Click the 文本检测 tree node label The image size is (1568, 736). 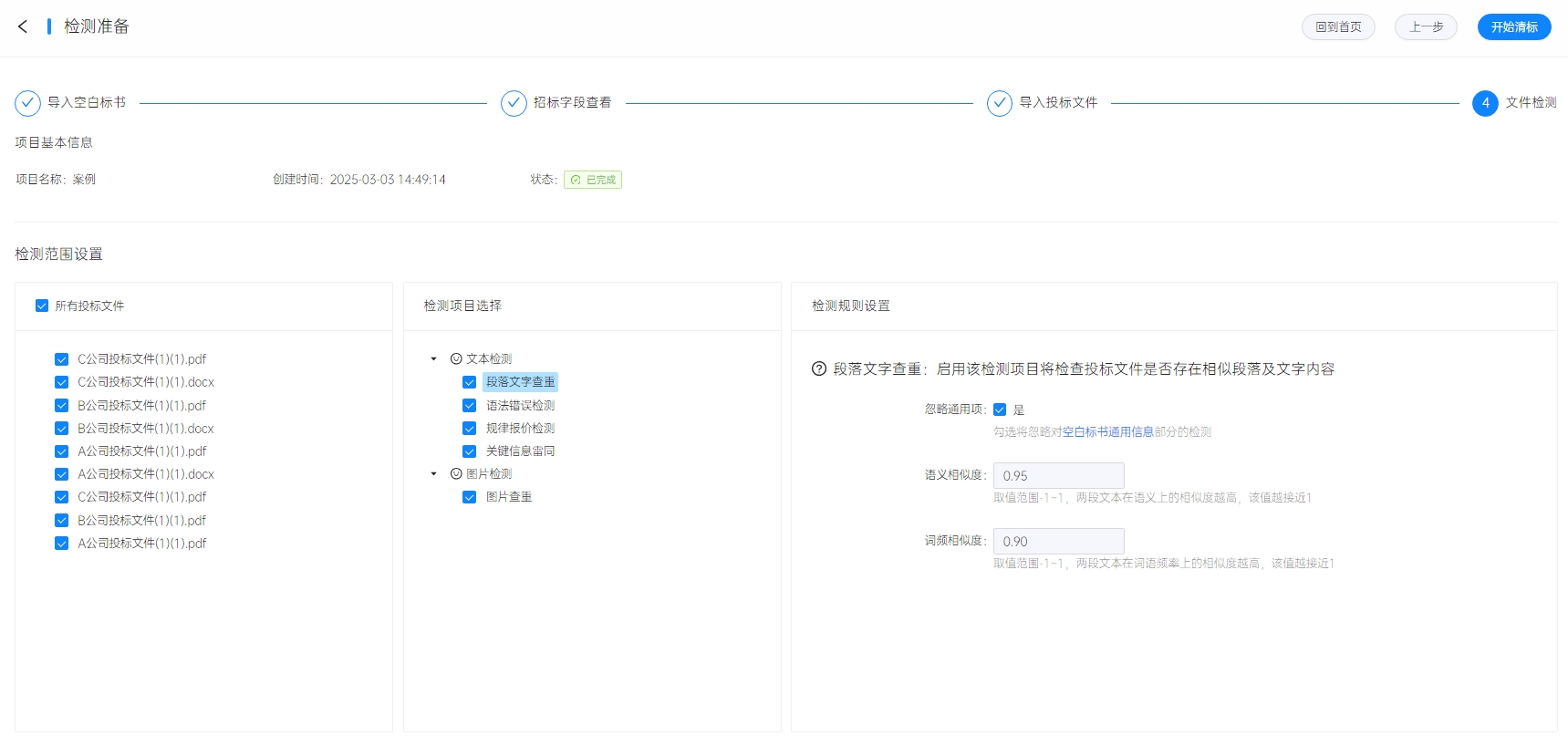click(x=489, y=358)
